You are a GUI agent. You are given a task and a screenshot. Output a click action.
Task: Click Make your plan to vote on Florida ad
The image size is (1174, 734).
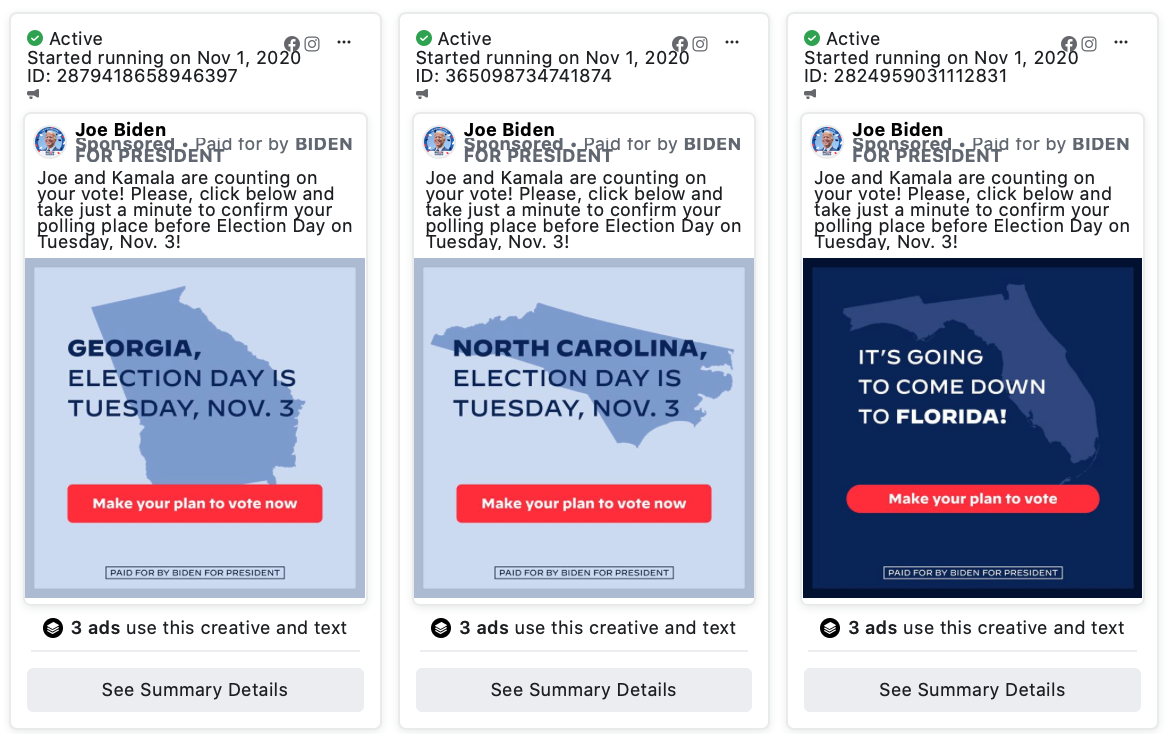click(973, 499)
